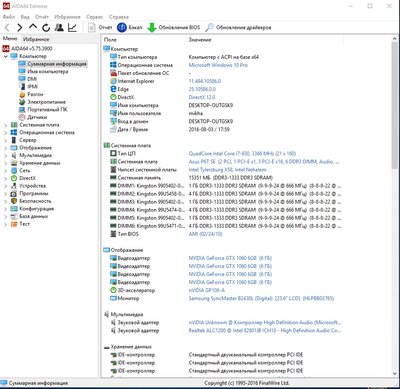
Task: Switch to the Меню tab
Action: pos(10,39)
